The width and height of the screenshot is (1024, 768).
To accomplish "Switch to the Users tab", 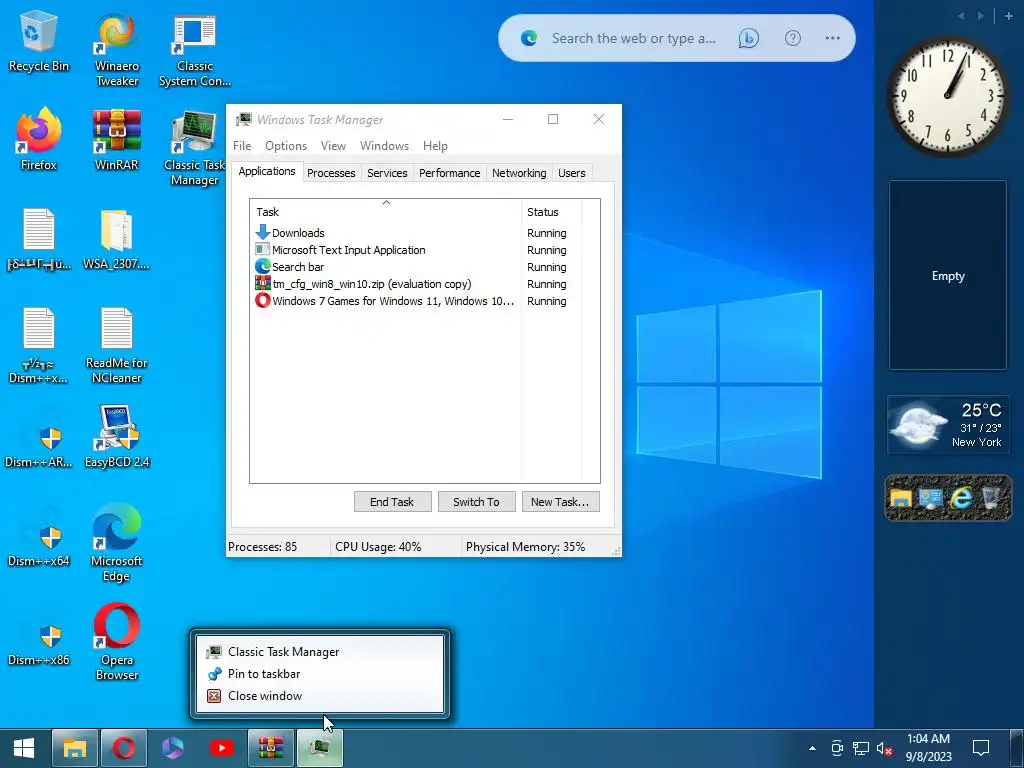I will click(571, 173).
